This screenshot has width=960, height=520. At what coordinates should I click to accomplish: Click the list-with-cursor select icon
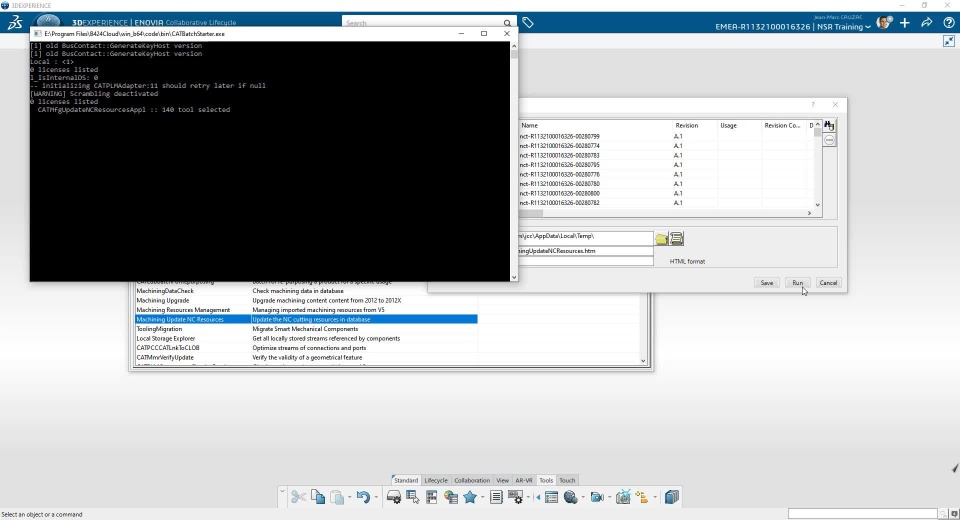[413, 497]
